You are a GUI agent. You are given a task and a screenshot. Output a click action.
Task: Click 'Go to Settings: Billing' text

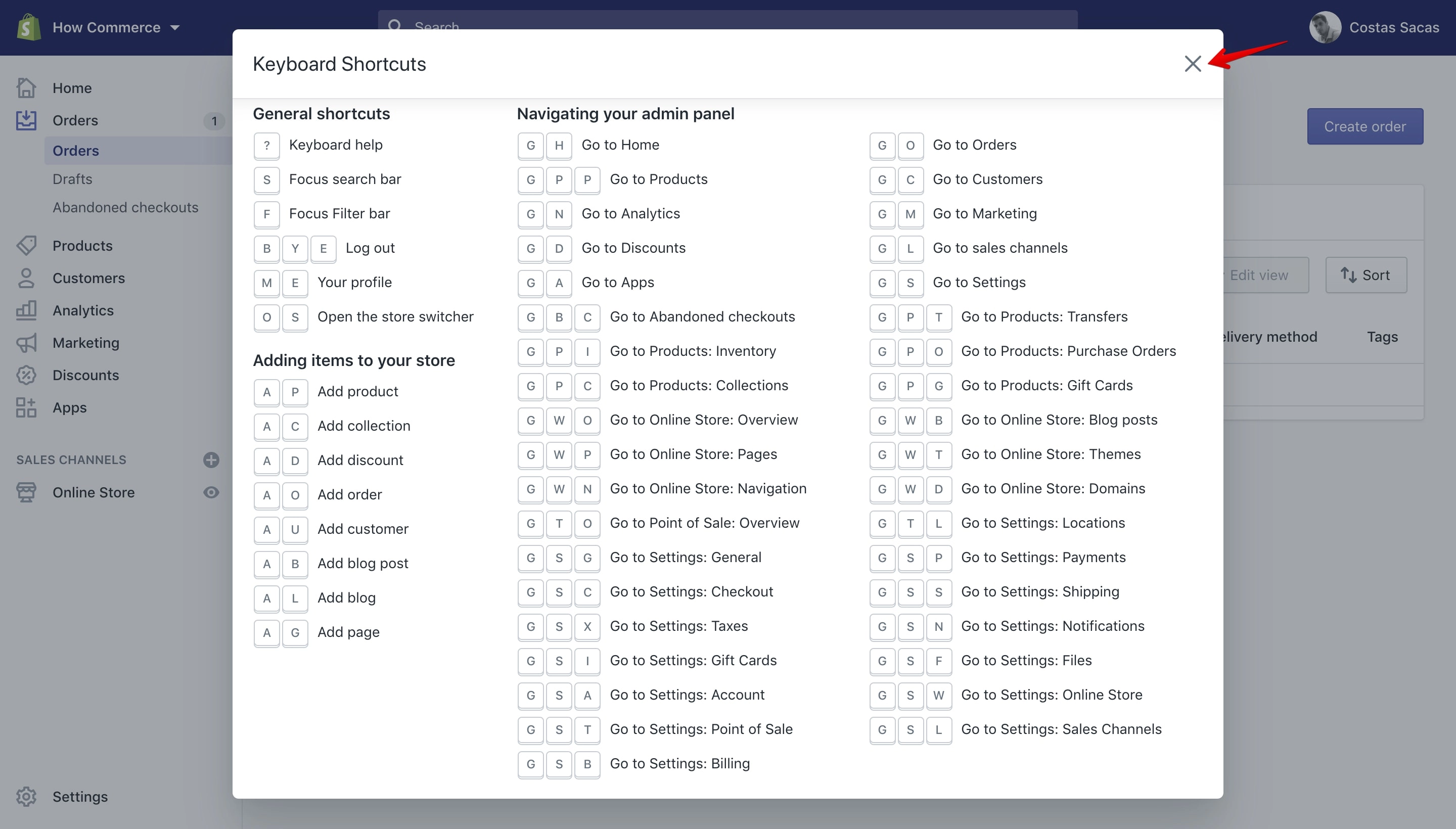(x=680, y=763)
